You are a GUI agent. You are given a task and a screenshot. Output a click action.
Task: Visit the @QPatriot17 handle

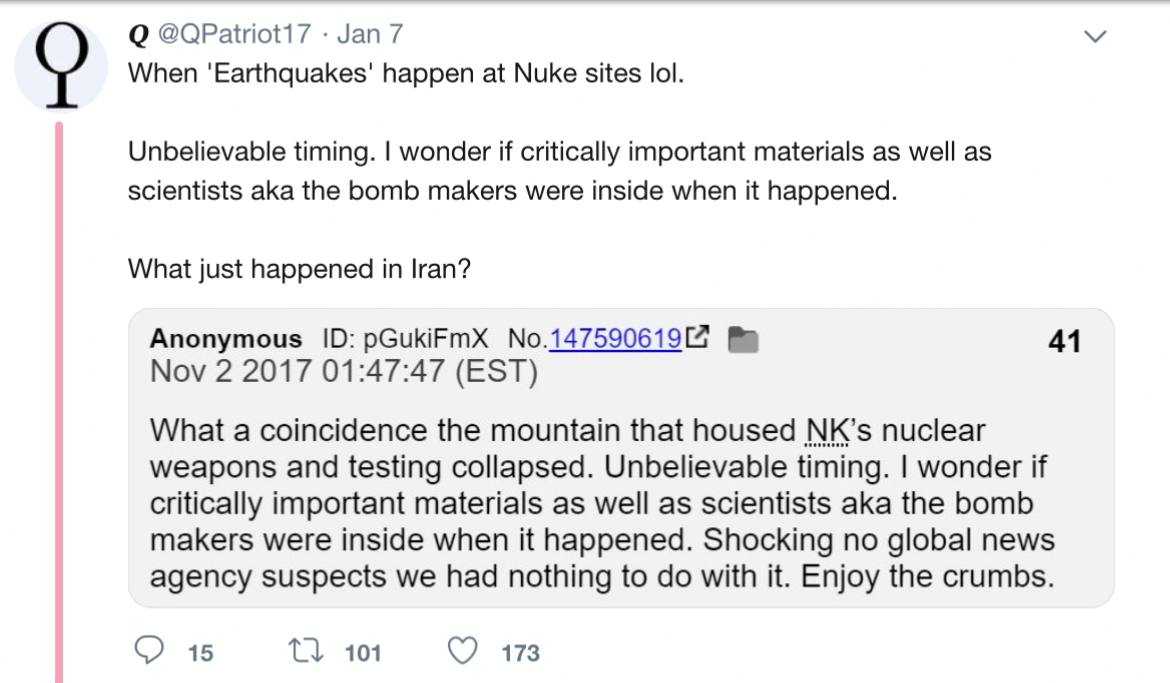click(233, 35)
